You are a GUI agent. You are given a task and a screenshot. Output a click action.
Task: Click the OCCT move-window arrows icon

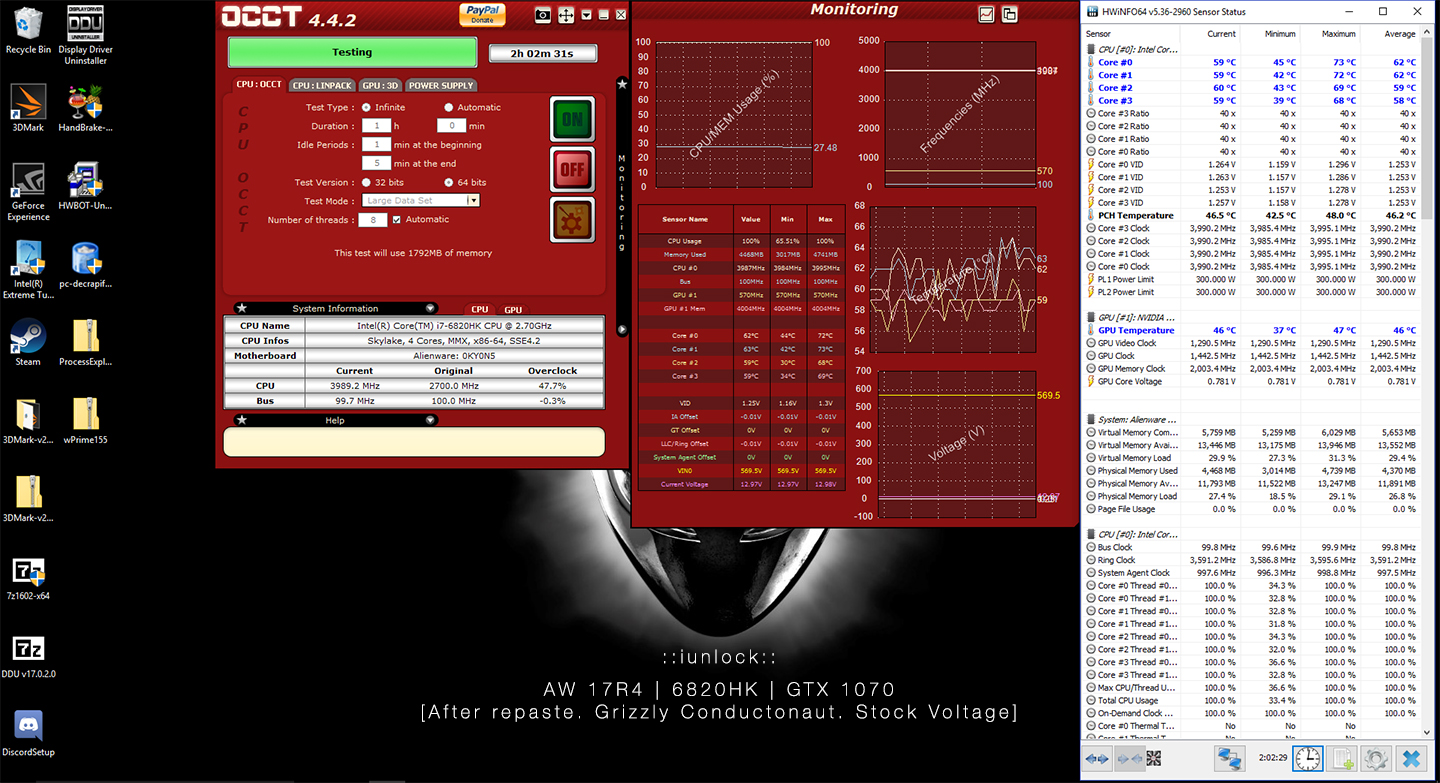tap(566, 15)
